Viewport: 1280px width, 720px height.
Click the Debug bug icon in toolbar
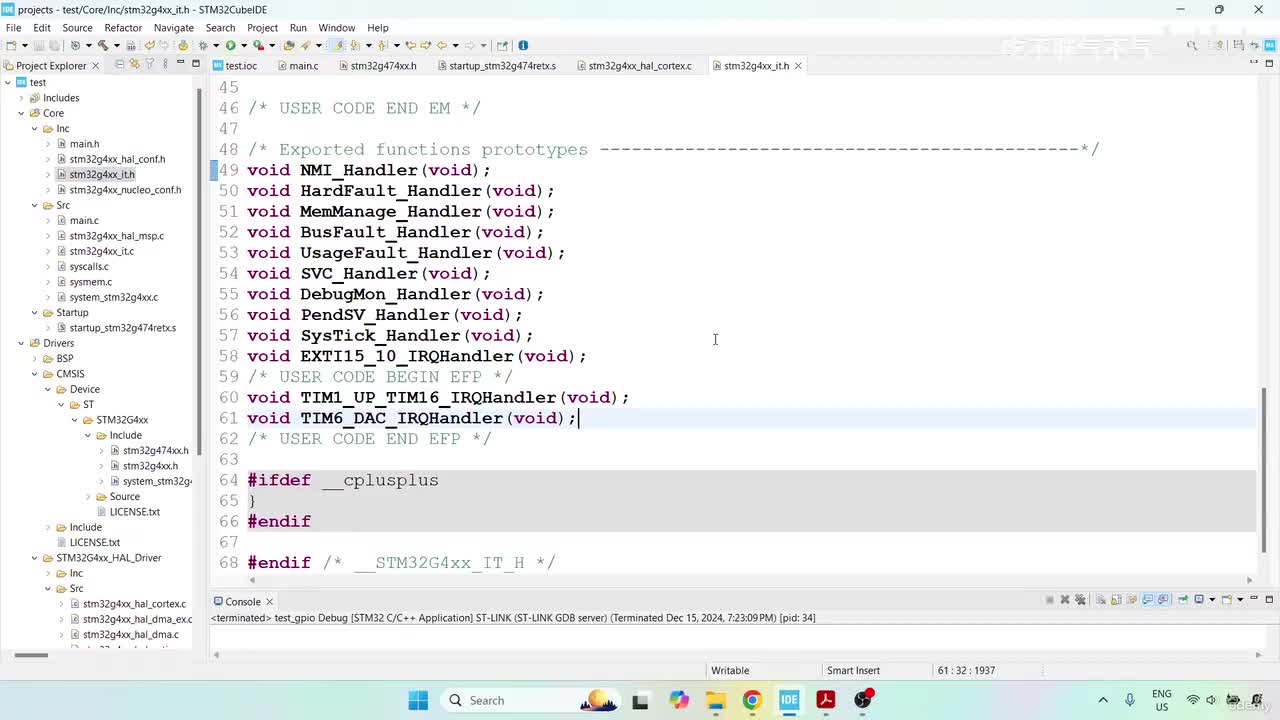coord(203,45)
